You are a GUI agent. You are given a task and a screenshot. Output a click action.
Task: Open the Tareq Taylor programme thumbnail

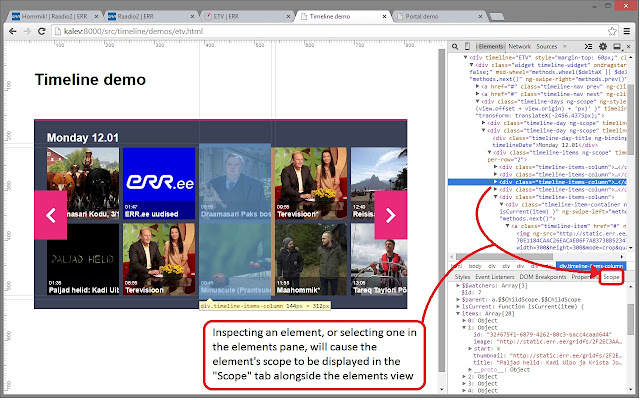pyautogui.click(x=379, y=259)
